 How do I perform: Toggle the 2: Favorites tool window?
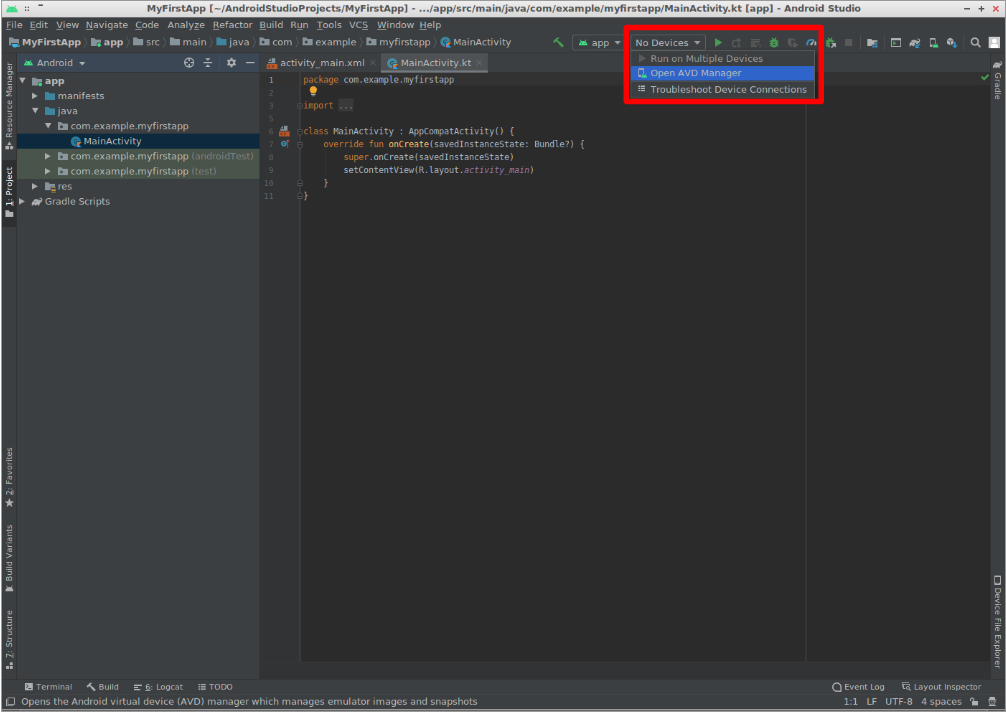point(9,477)
